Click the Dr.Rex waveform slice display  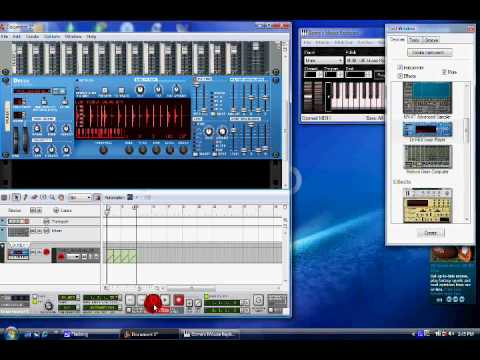click(133, 119)
